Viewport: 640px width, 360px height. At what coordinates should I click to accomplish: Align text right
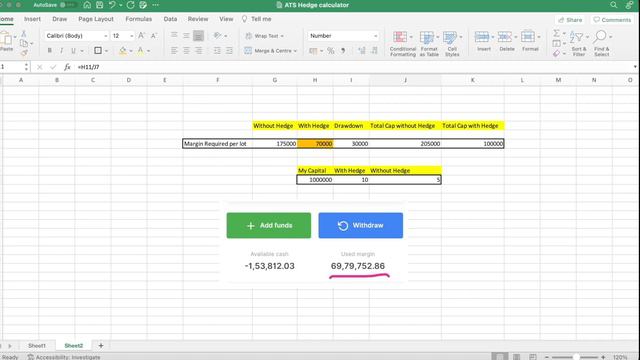pos(198,51)
